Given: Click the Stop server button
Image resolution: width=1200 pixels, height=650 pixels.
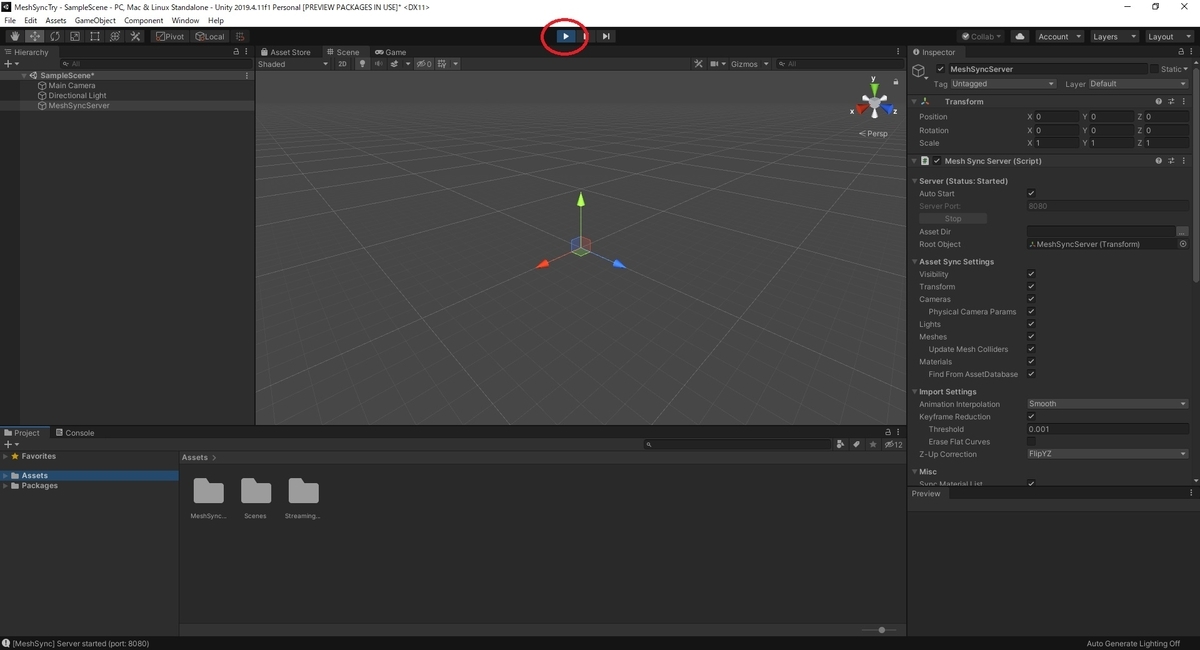Looking at the screenshot, I should click(953, 219).
